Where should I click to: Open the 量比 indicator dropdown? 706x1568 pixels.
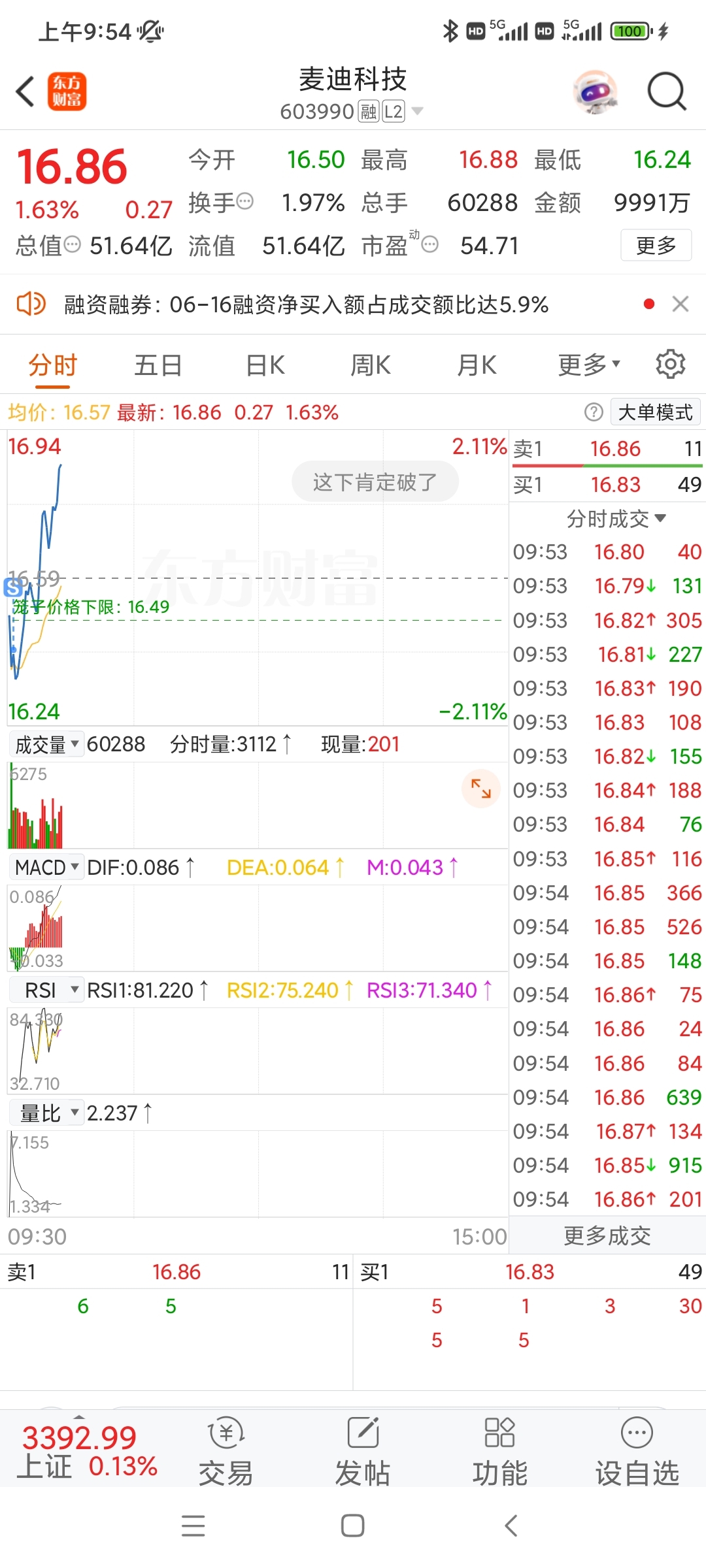(x=46, y=1113)
